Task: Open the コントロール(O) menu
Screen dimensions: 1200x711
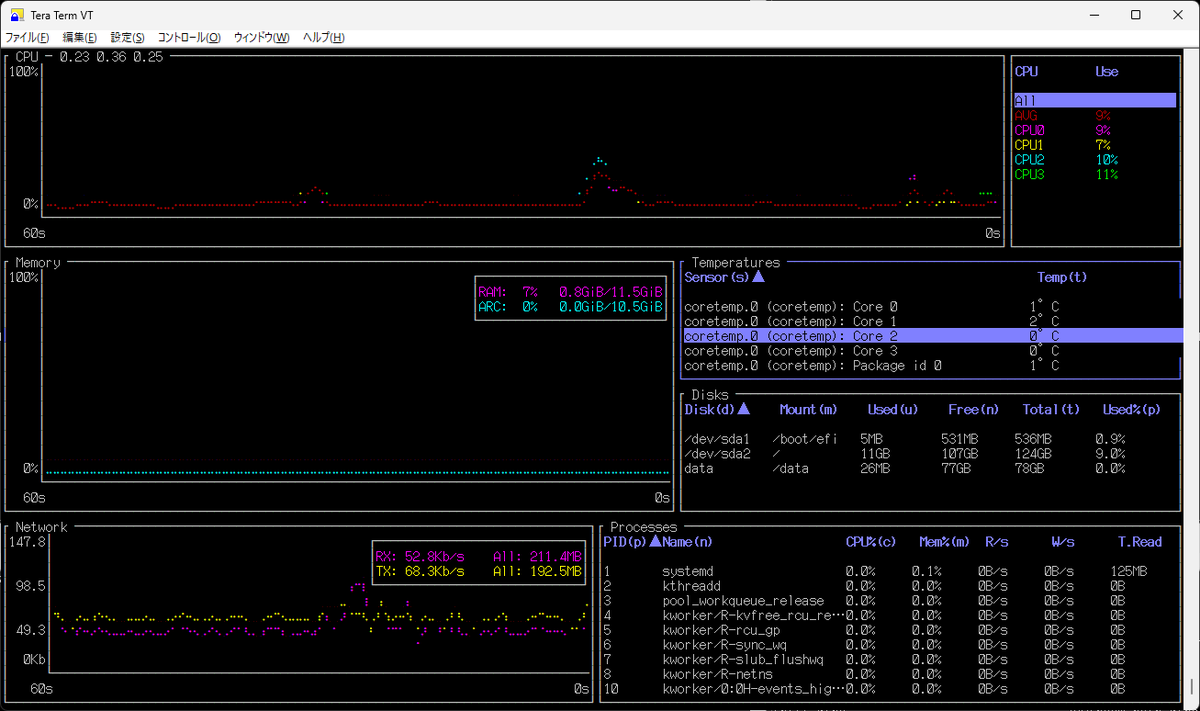Action: 189,37
